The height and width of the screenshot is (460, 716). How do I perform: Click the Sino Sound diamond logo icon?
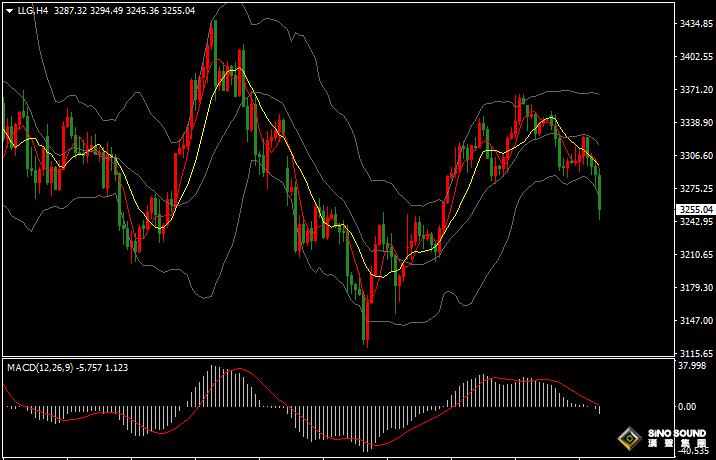[x=629, y=438]
